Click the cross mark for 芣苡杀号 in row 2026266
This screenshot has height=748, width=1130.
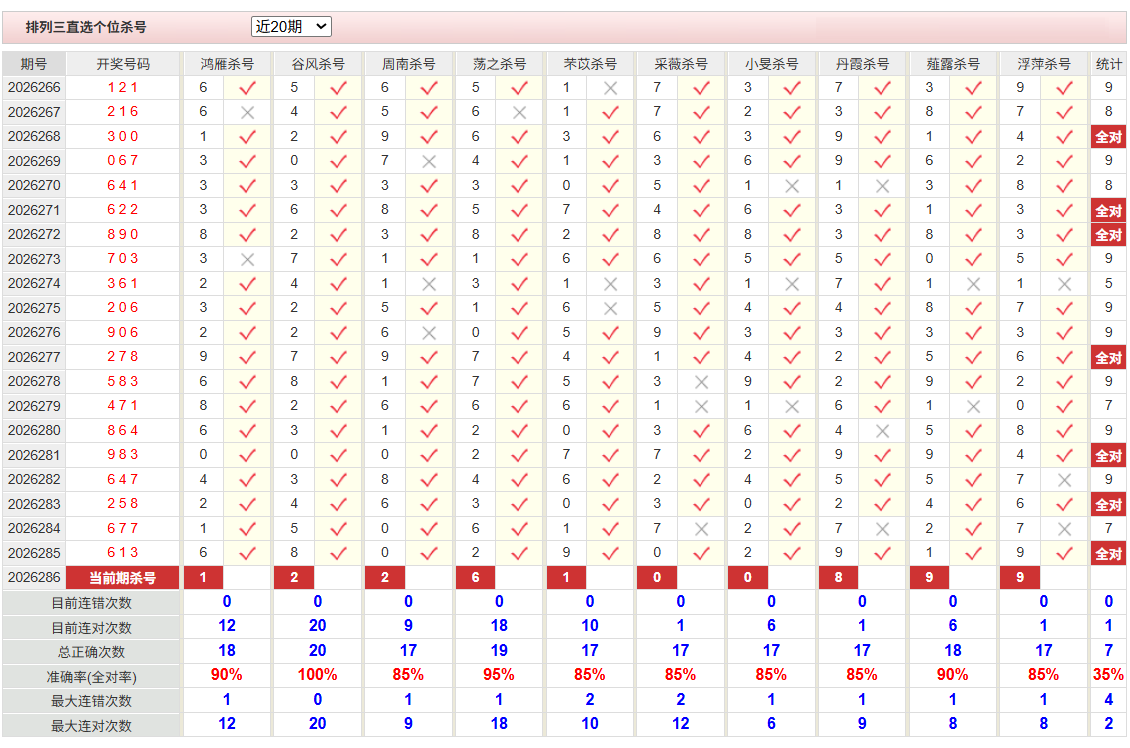610,88
